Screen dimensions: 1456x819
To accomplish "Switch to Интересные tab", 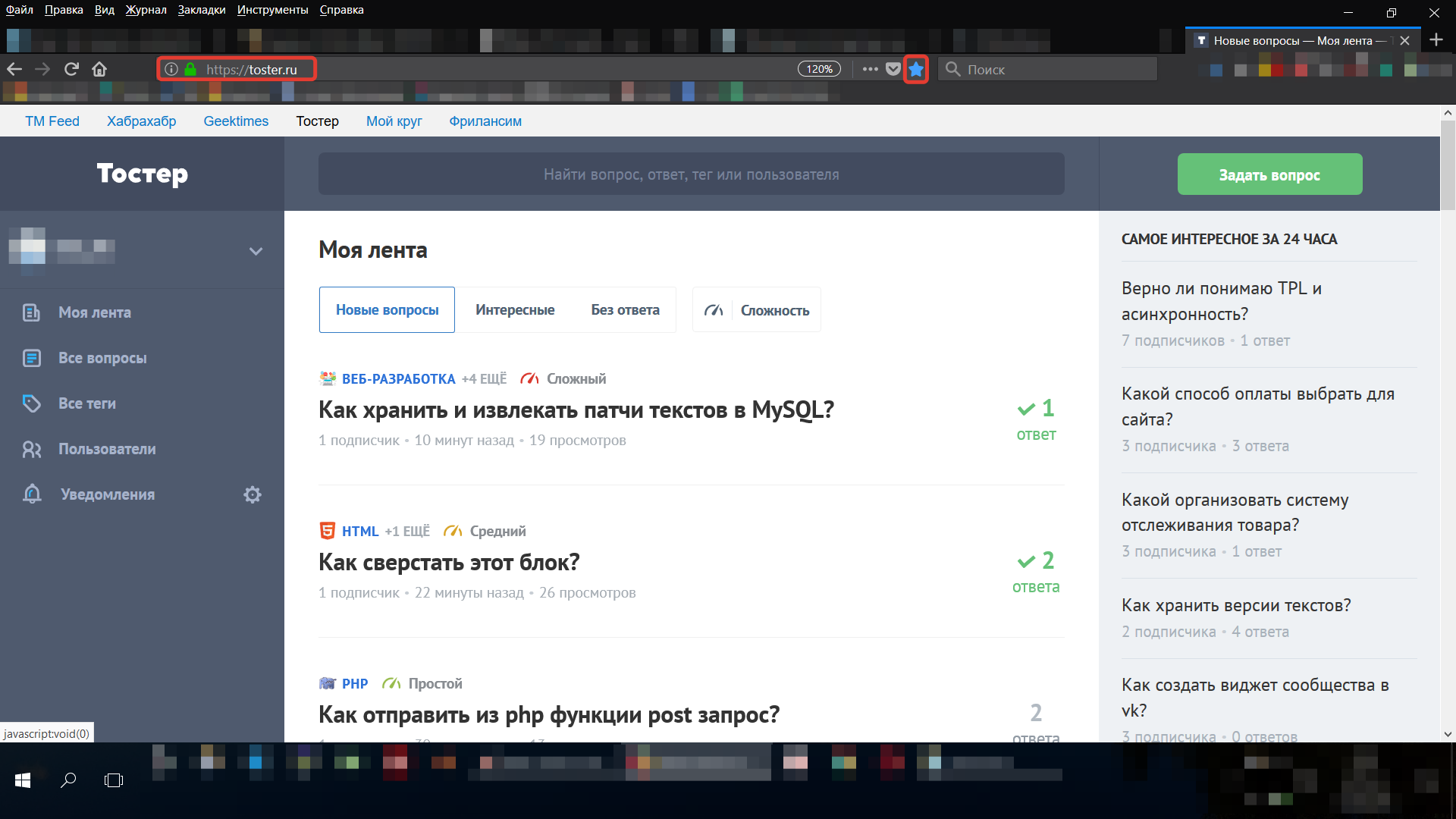I will [x=515, y=309].
